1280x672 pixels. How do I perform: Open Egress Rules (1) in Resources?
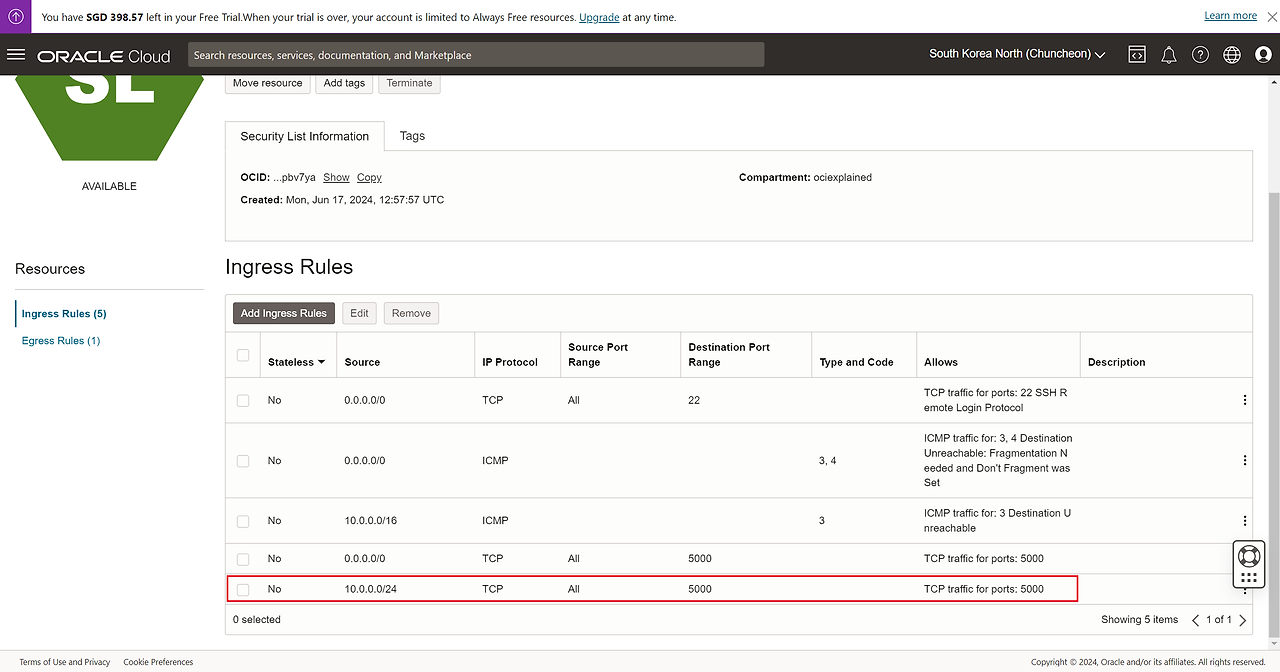61,341
